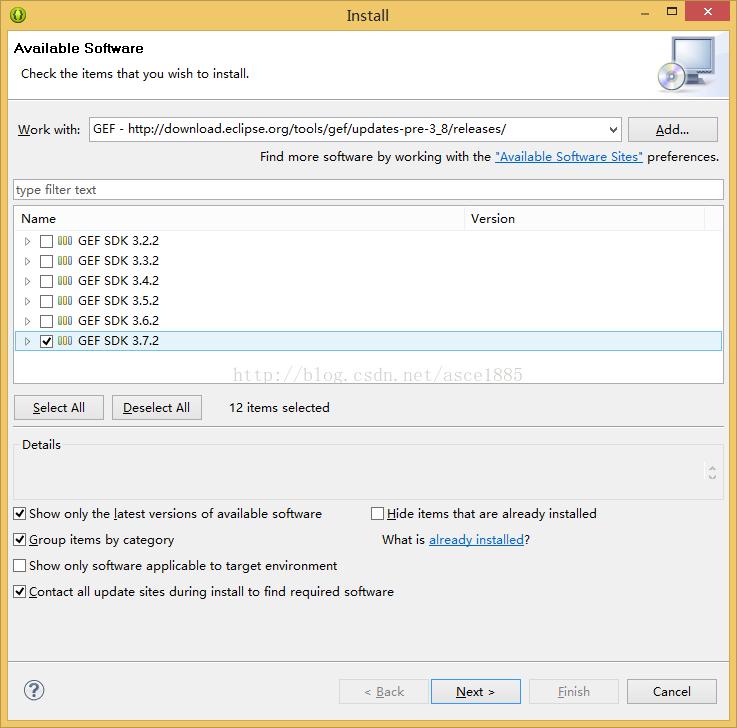Click the Details scroll down arrow
Screen dimensions: 737x728
tap(712, 476)
